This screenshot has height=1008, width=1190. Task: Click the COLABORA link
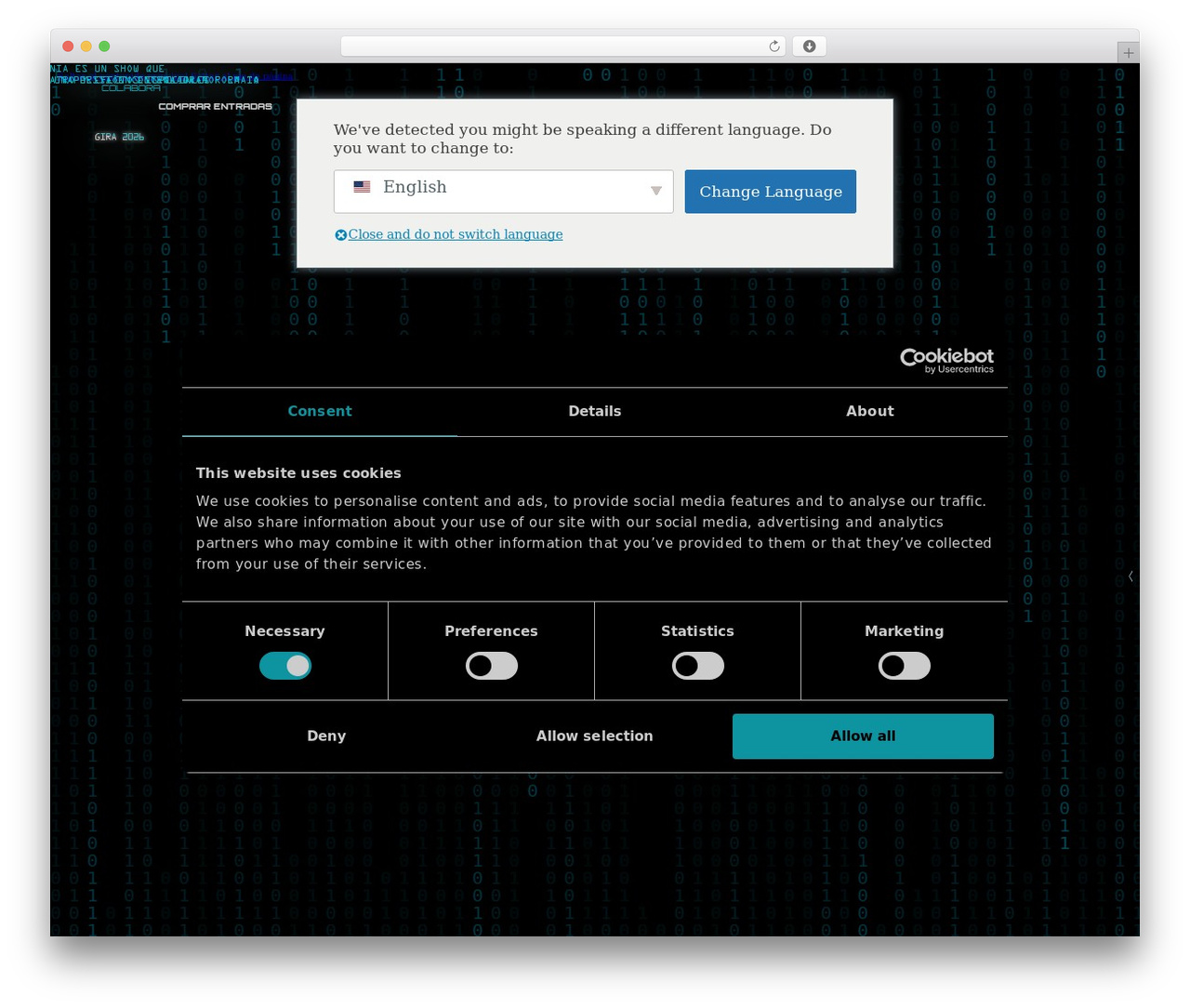click(131, 88)
